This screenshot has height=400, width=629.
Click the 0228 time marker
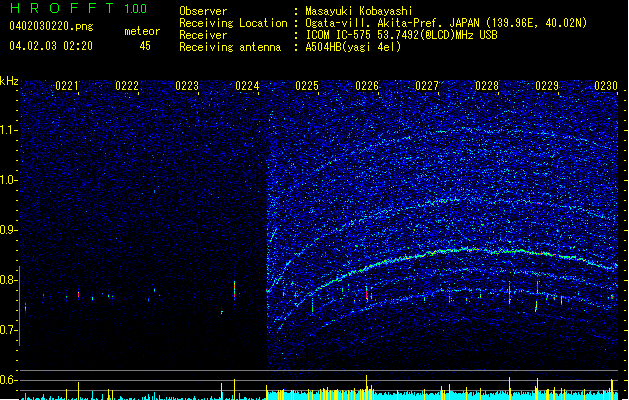[x=487, y=86]
